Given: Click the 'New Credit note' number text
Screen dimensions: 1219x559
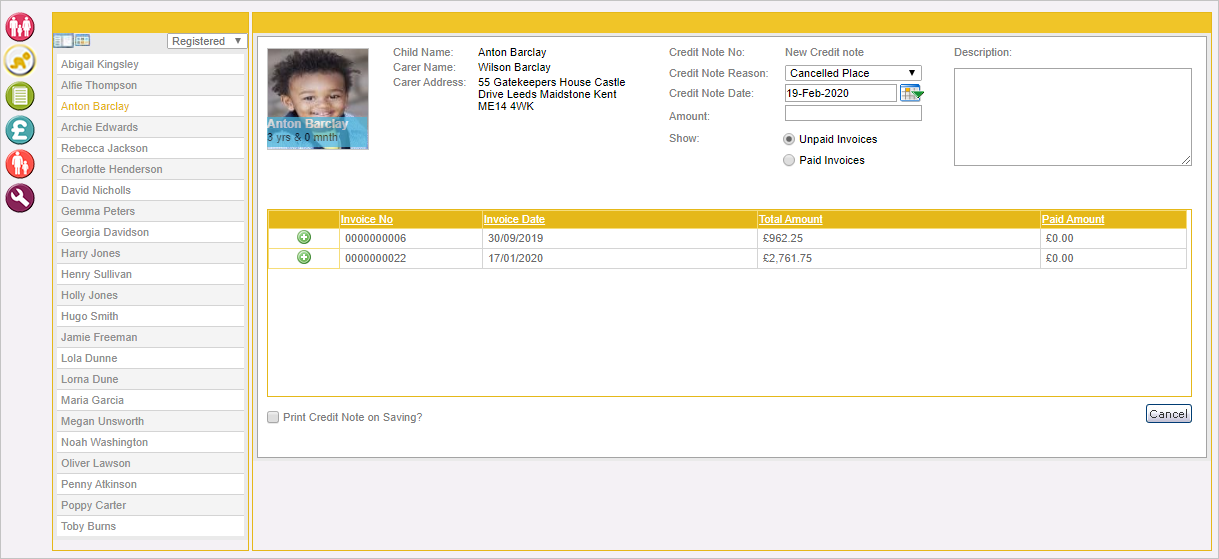Looking at the screenshot, I should coord(824,52).
